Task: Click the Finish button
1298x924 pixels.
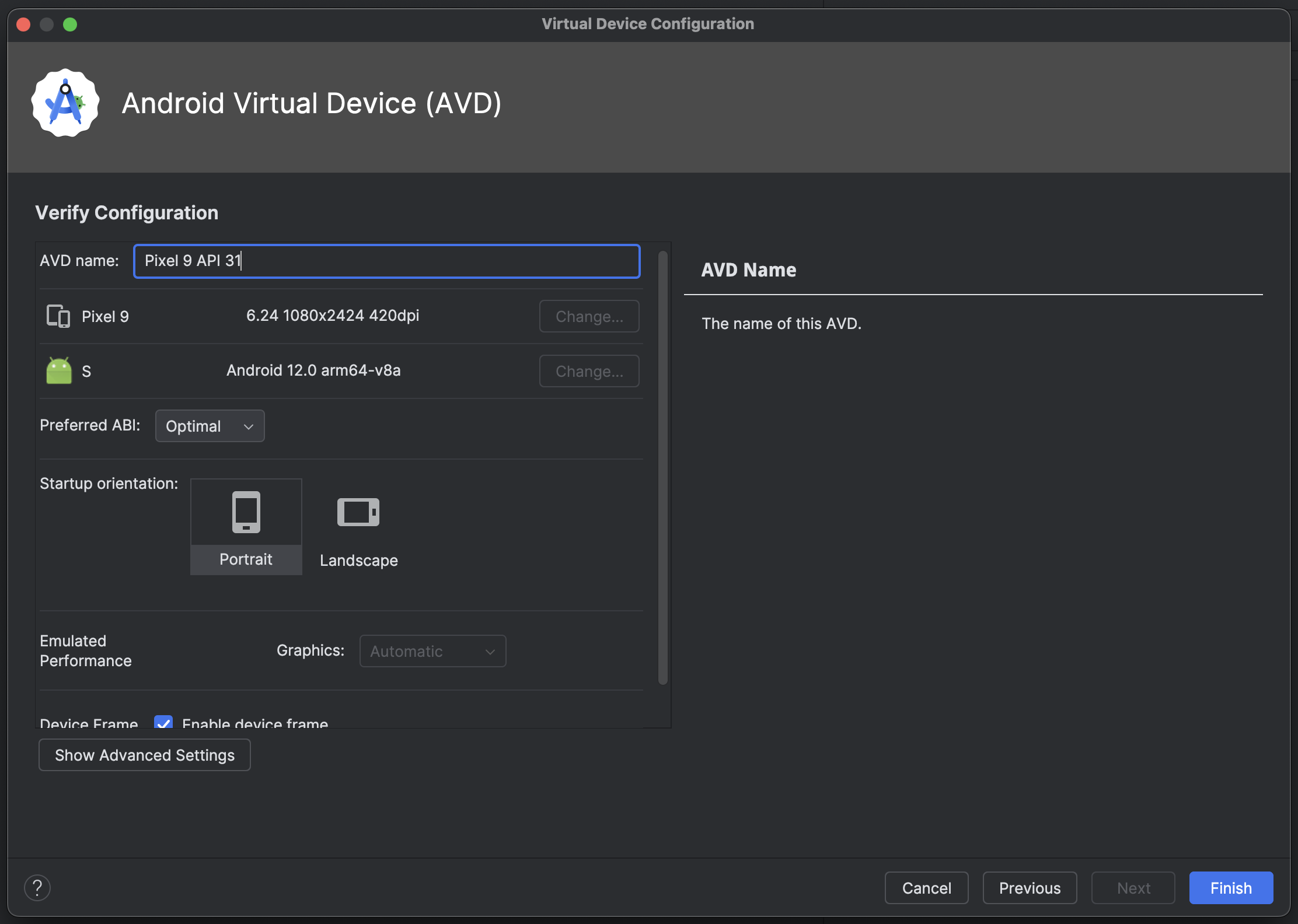Action: (1231, 888)
